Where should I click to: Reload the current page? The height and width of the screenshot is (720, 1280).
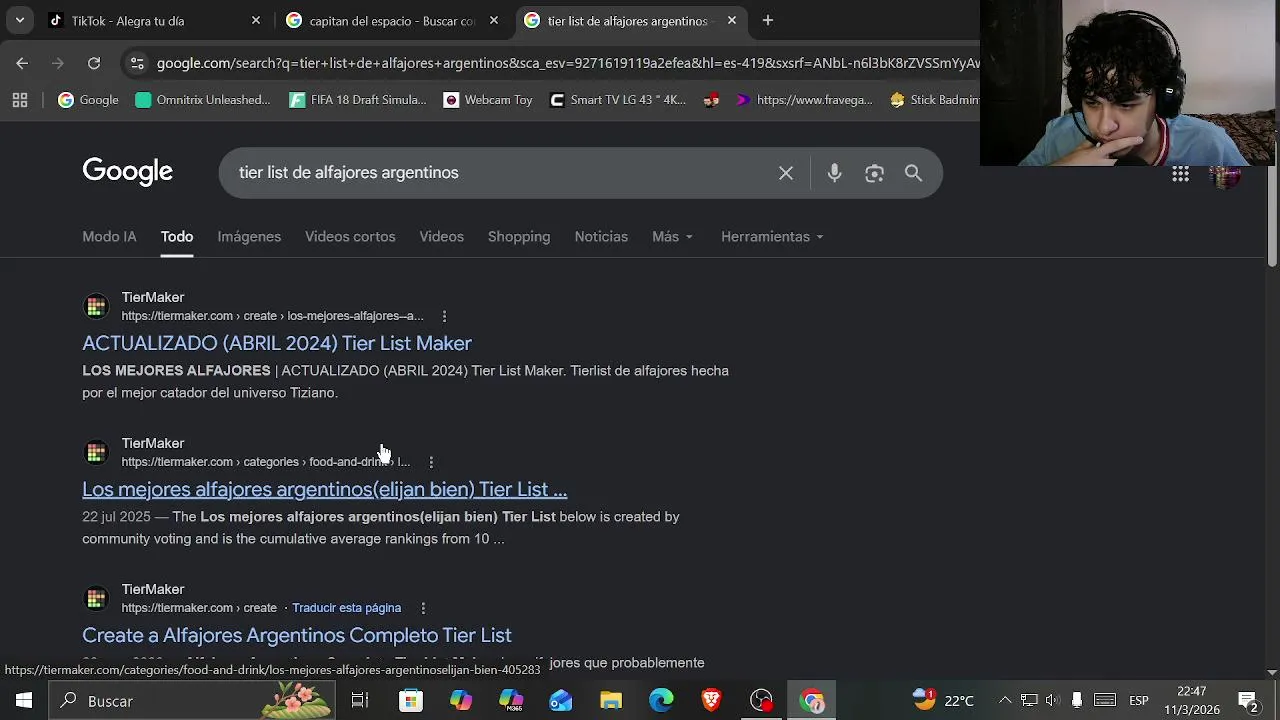coord(93,63)
